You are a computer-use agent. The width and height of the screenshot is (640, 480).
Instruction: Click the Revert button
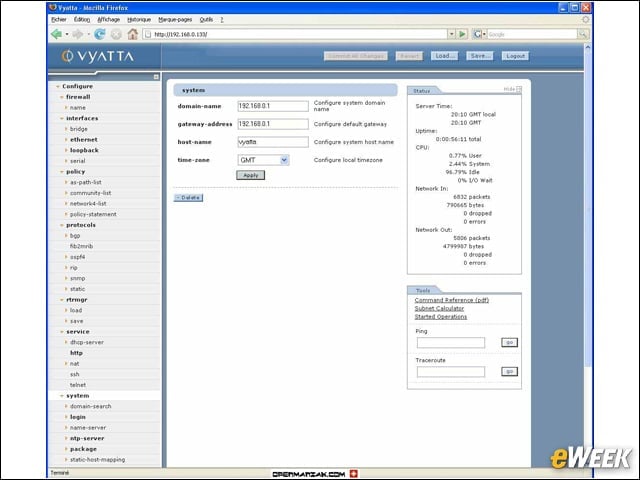[x=409, y=56]
